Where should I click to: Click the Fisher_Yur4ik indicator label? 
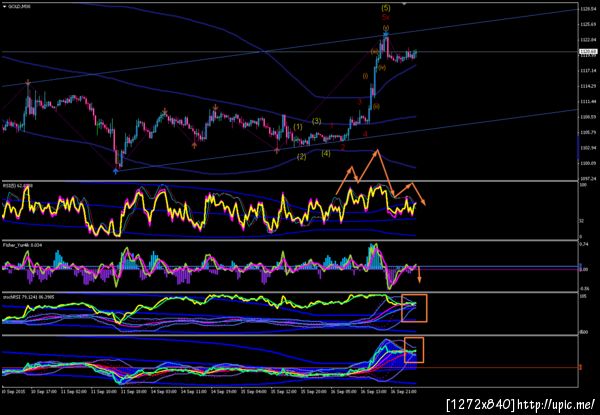23,244
